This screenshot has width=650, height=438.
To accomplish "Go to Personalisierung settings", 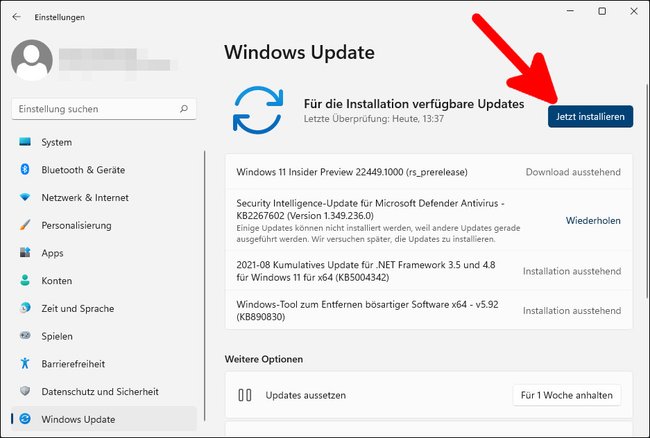I will coord(104,225).
